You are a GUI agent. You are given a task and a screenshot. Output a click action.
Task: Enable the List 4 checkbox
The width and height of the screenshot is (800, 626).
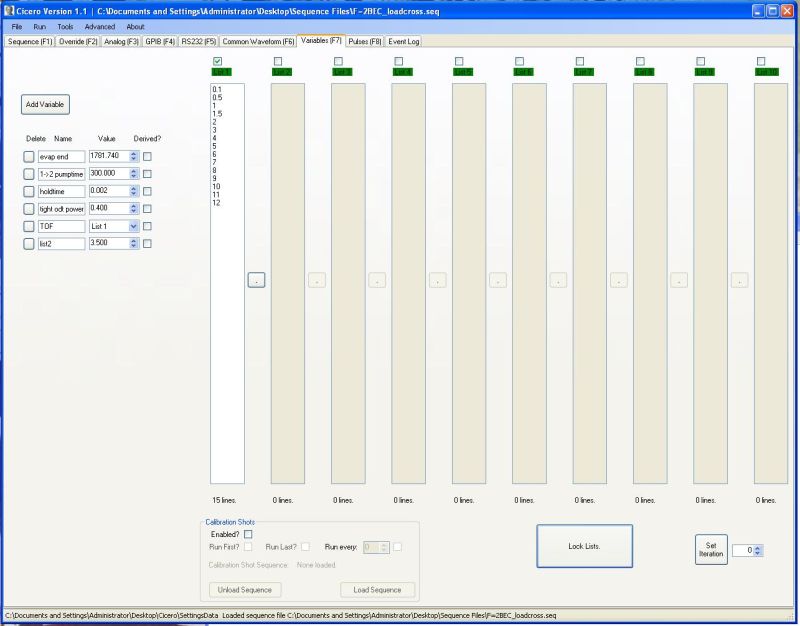tap(399, 61)
